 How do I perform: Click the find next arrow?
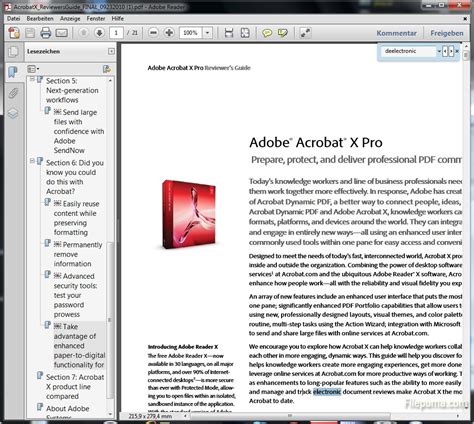click(x=451, y=51)
